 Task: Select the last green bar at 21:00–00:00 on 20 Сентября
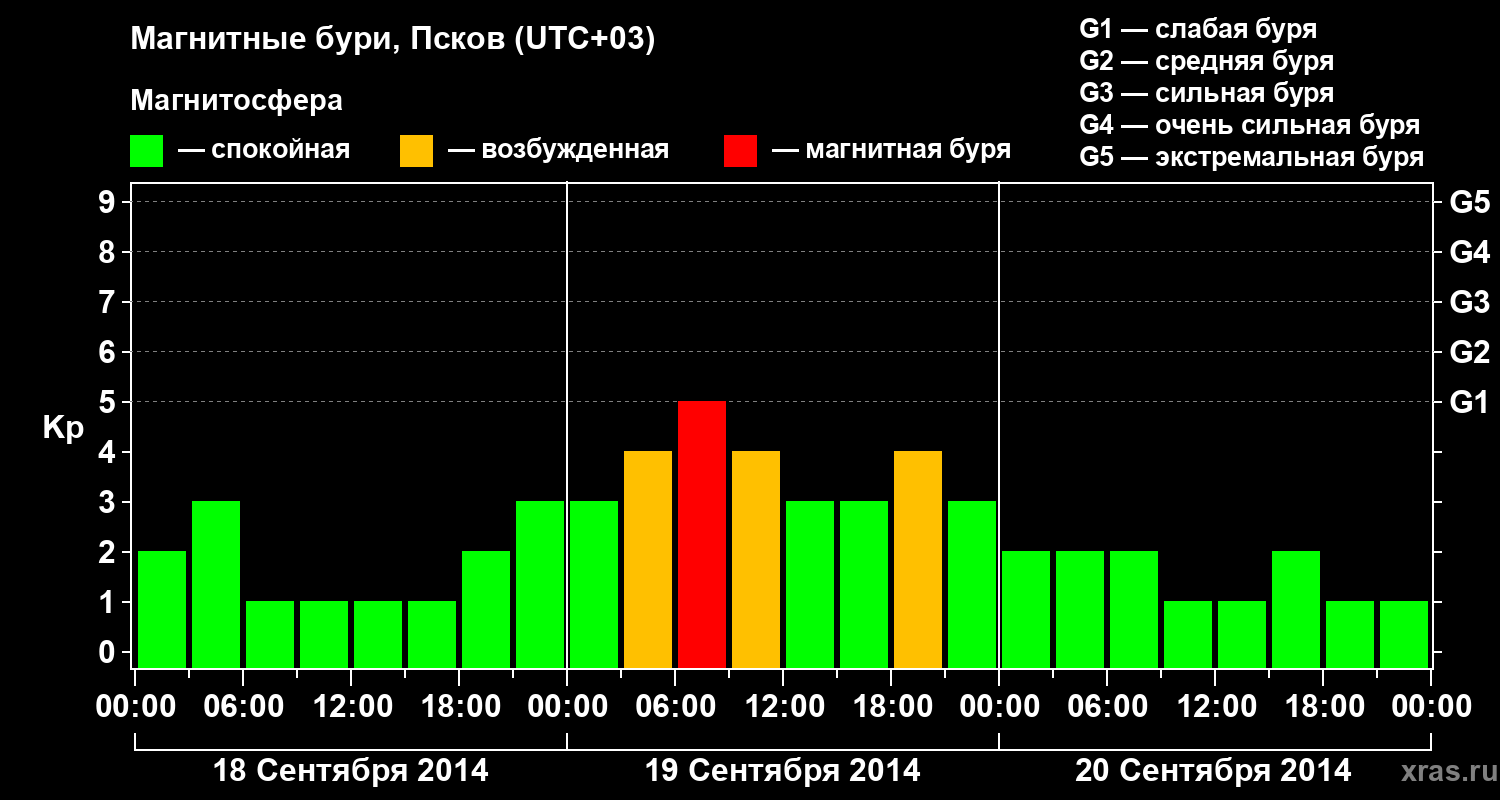[x=1404, y=635]
